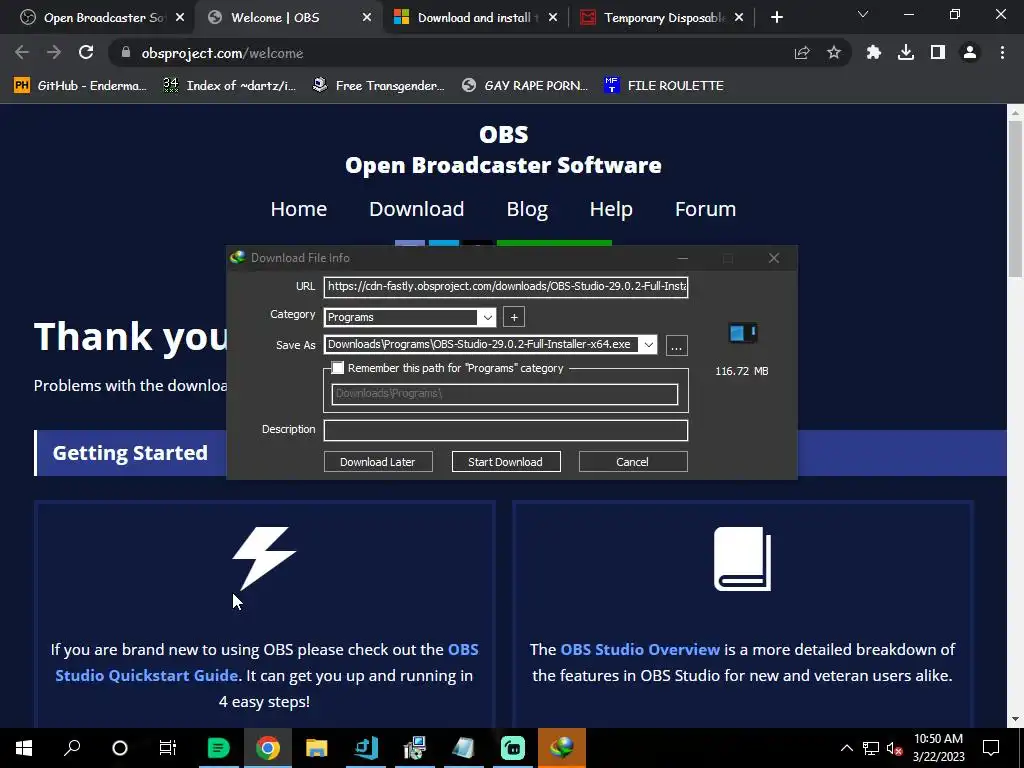The image size is (1024, 768).
Task: Open the GitHub - Enderma bookmark
Action: coord(80,86)
